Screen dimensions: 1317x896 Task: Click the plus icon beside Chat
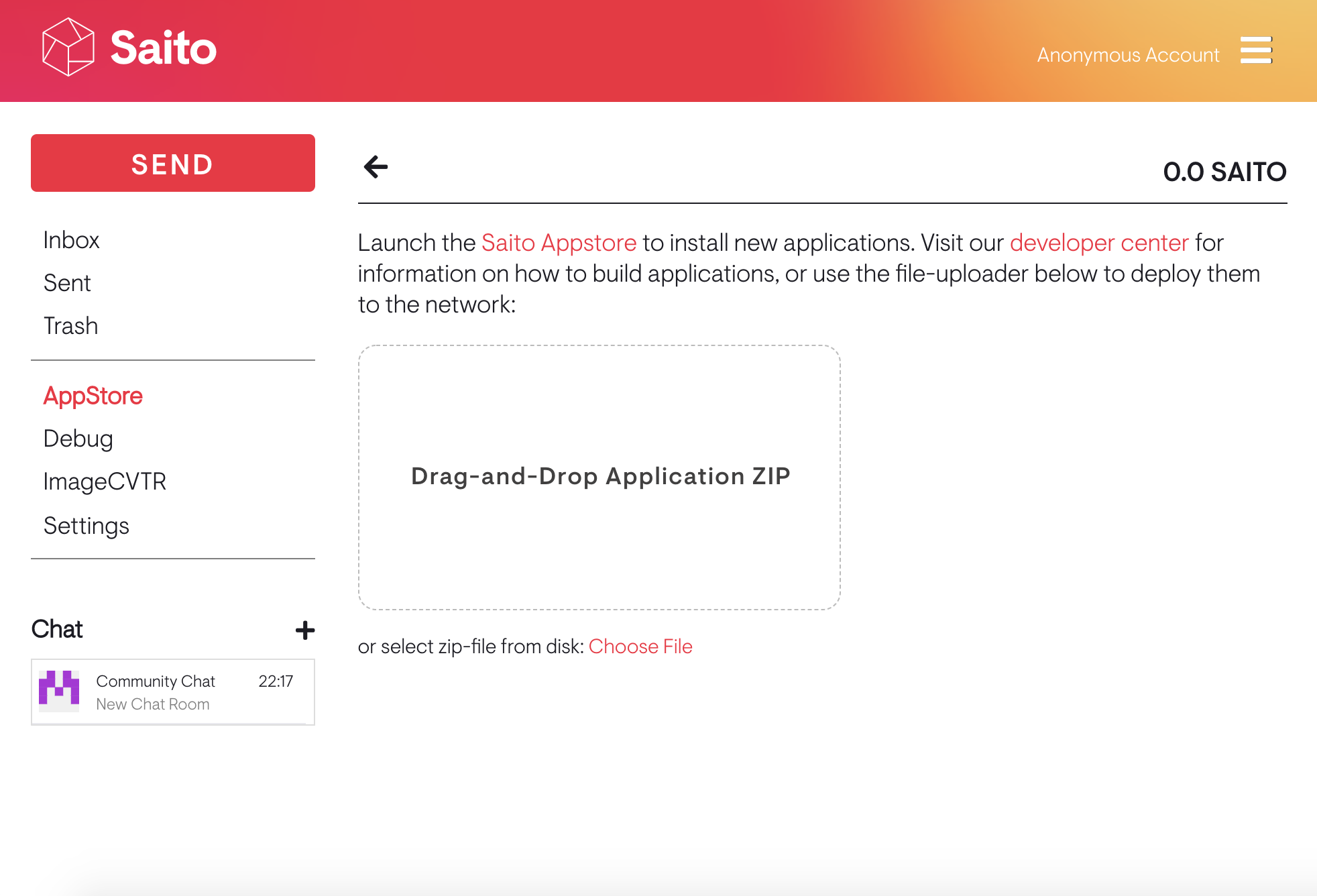point(305,630)
